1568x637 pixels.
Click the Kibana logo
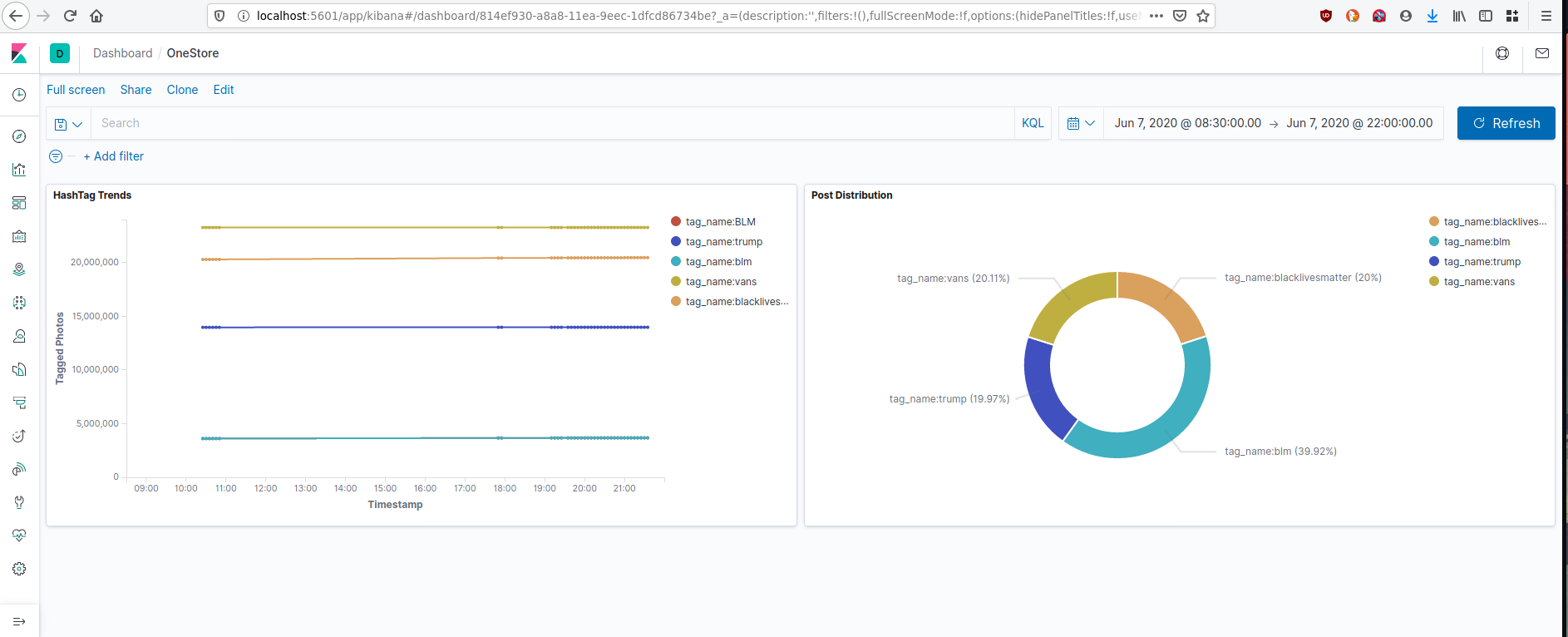point(19,53)
